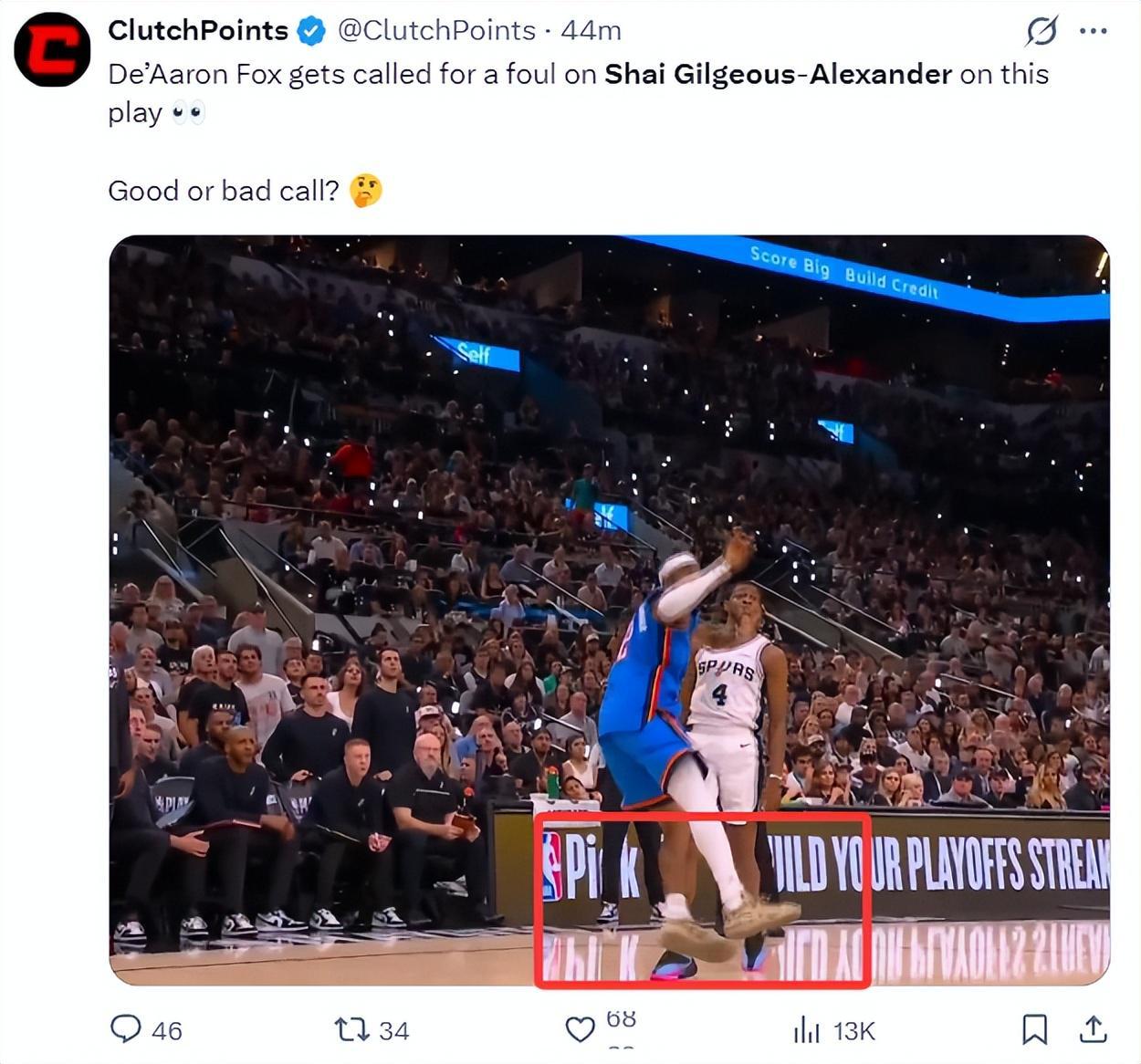Open the @ClutchPoints handle link
Image resolution: width=1141 pixels, height=1064 pixels.
(436, 30)
